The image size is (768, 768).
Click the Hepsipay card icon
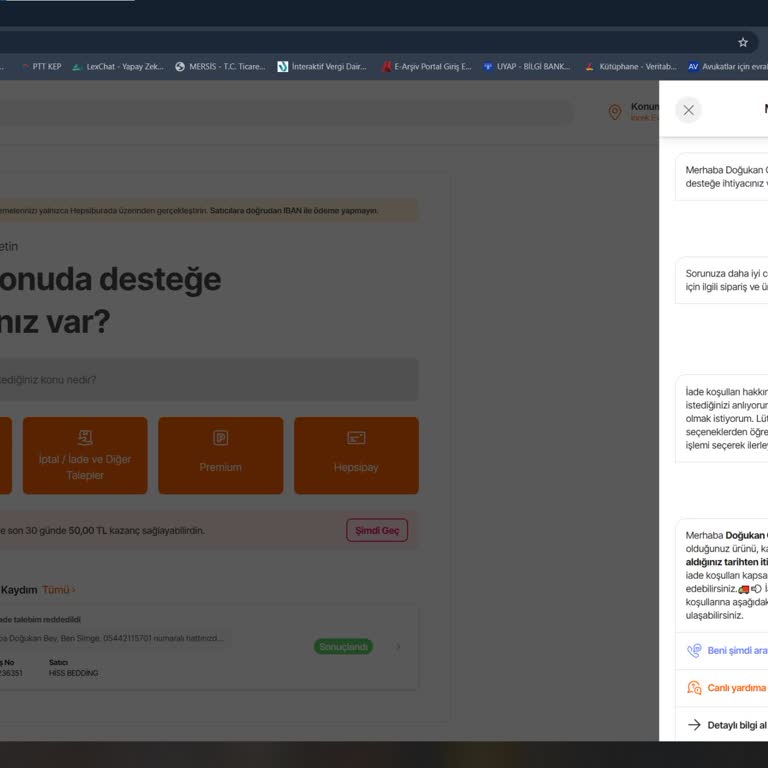pyautogui.click(x=356, y=438)
